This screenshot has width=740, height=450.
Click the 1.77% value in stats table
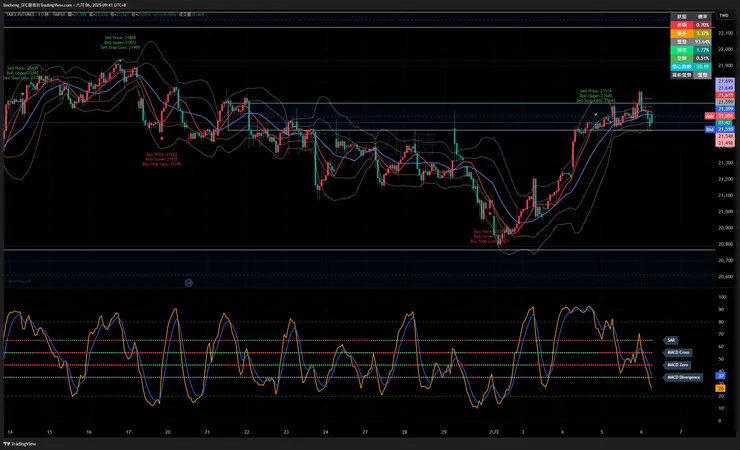click(702, 50)
